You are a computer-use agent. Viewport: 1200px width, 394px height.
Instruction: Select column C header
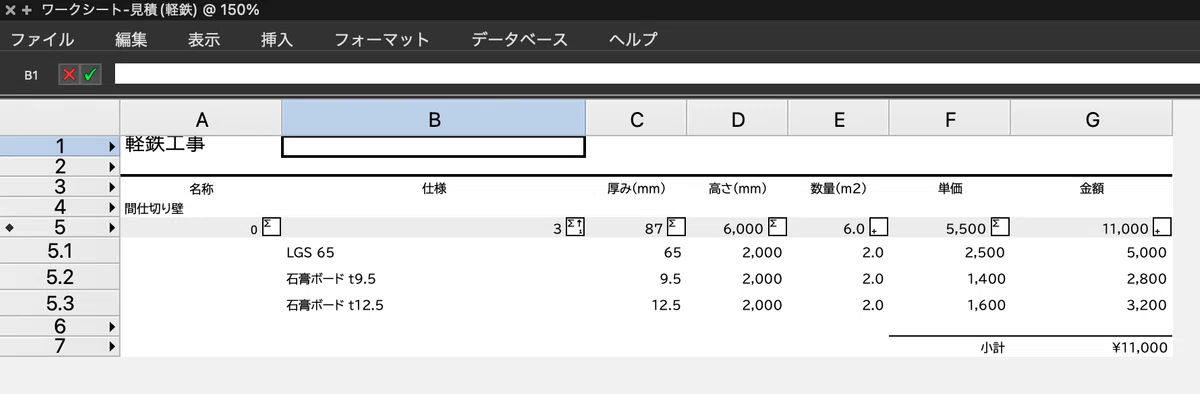pyautogui.click(x=636, y=118)
